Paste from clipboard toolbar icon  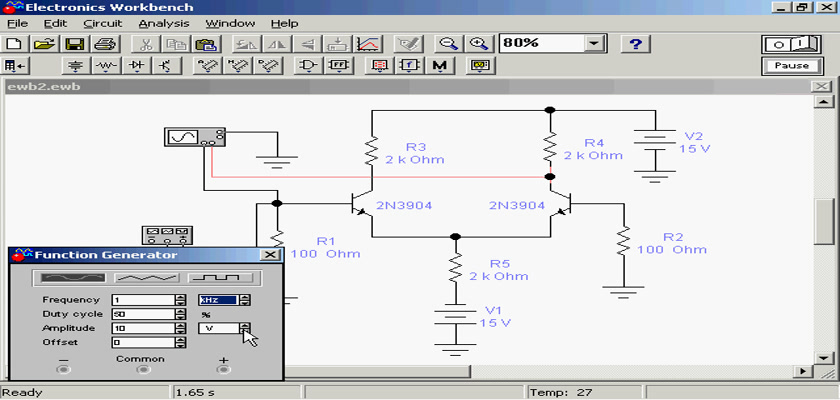[205, 44]
